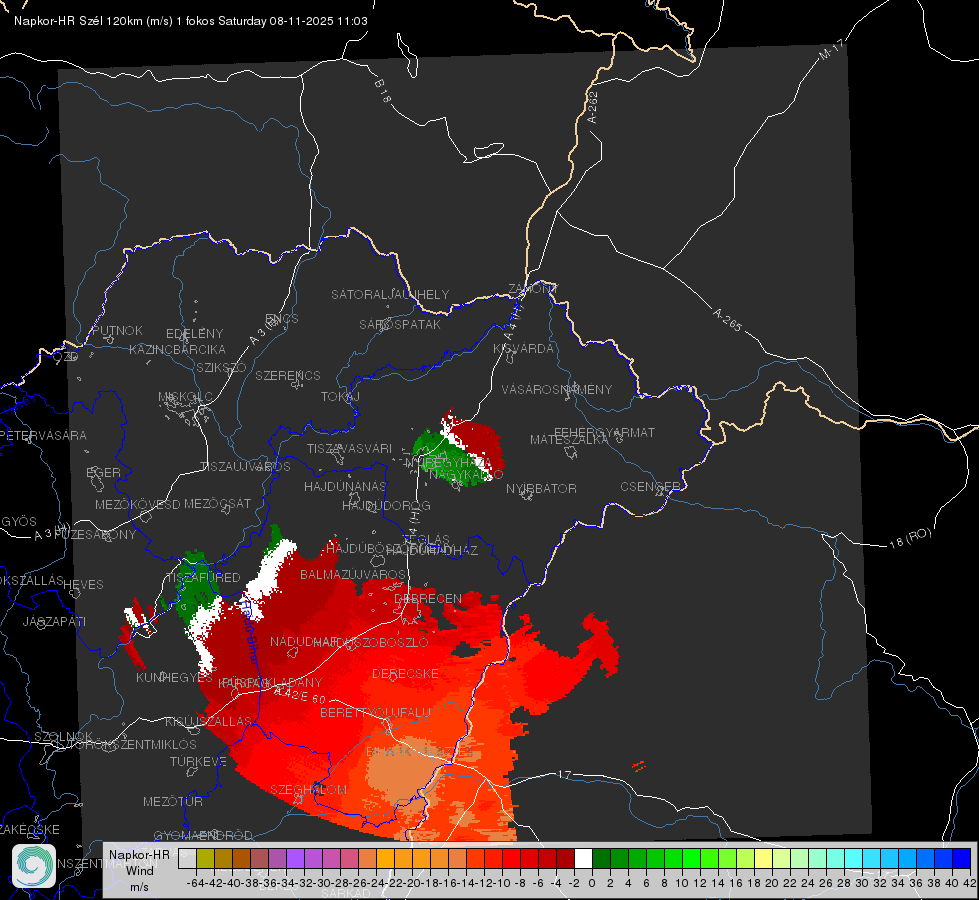Click the PETERVASARA city label
979x900 pixels.
44,435
